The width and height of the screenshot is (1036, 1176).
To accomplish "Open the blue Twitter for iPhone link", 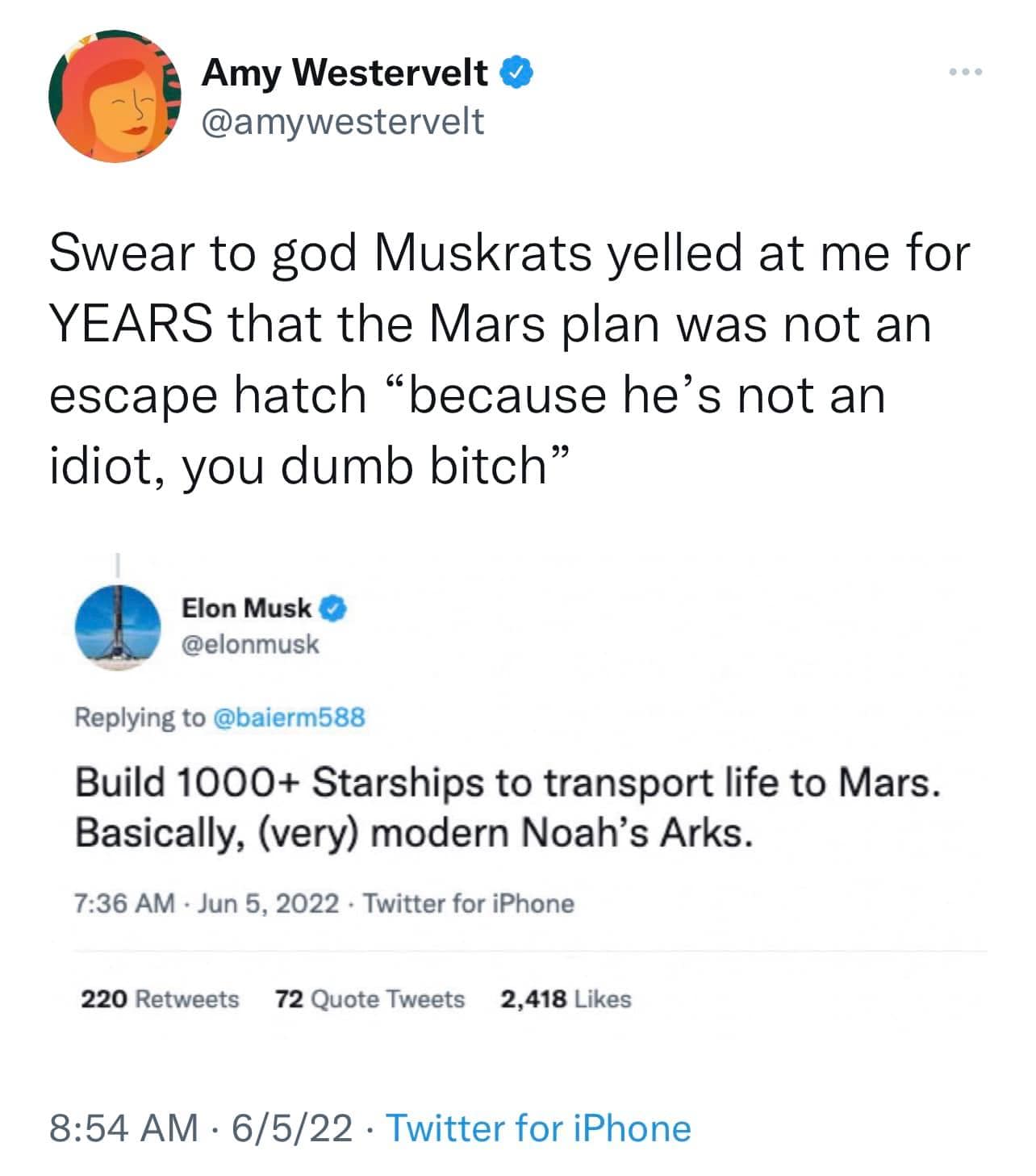I will point(539,1128).
